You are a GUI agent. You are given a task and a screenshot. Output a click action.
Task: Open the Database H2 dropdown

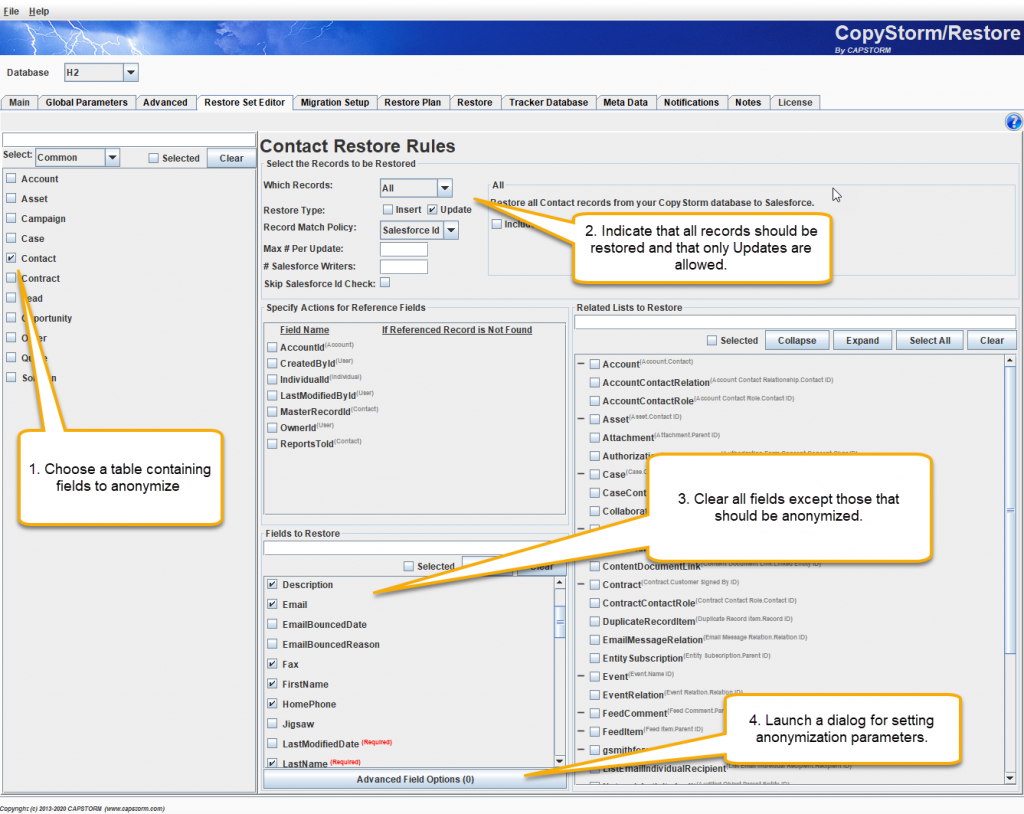click(131, 73)
